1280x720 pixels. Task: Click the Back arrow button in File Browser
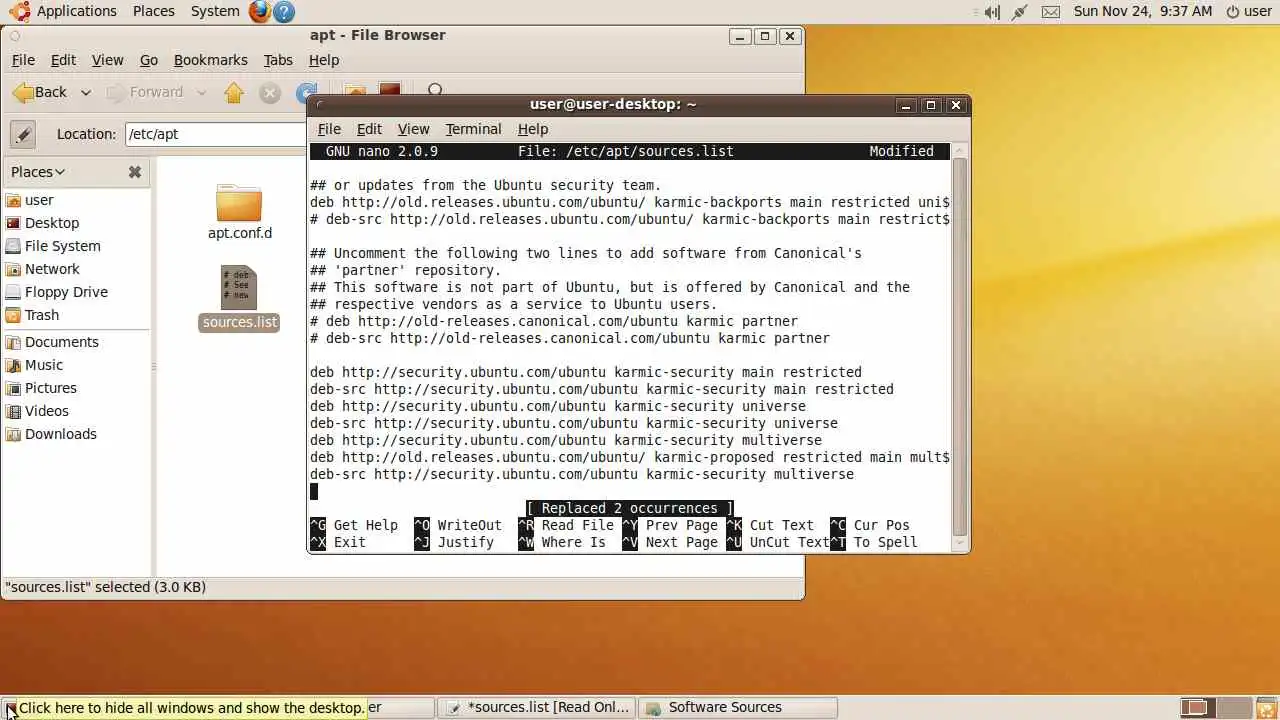pos(40,92)
